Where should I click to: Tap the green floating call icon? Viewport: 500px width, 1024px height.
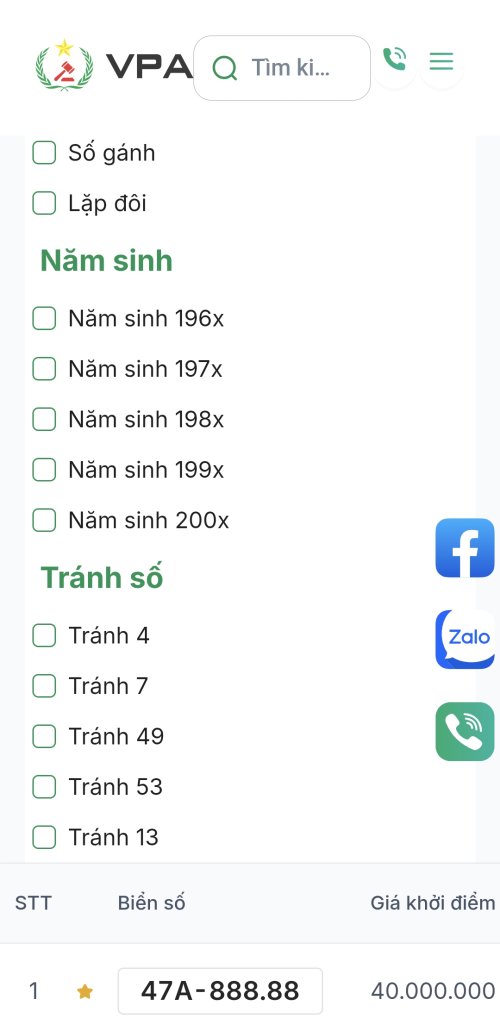(x=465, y=731)
